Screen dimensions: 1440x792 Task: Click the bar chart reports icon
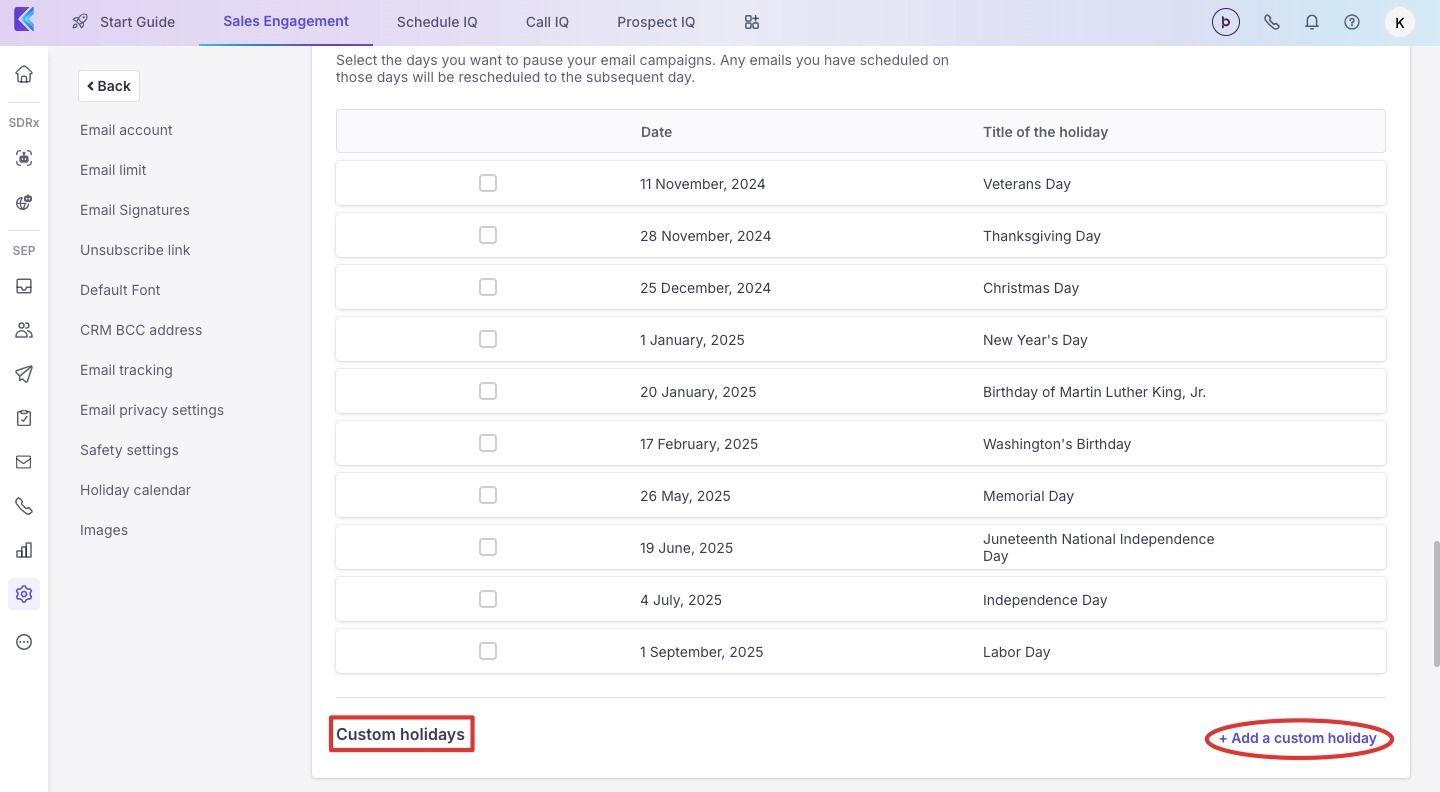24,550
